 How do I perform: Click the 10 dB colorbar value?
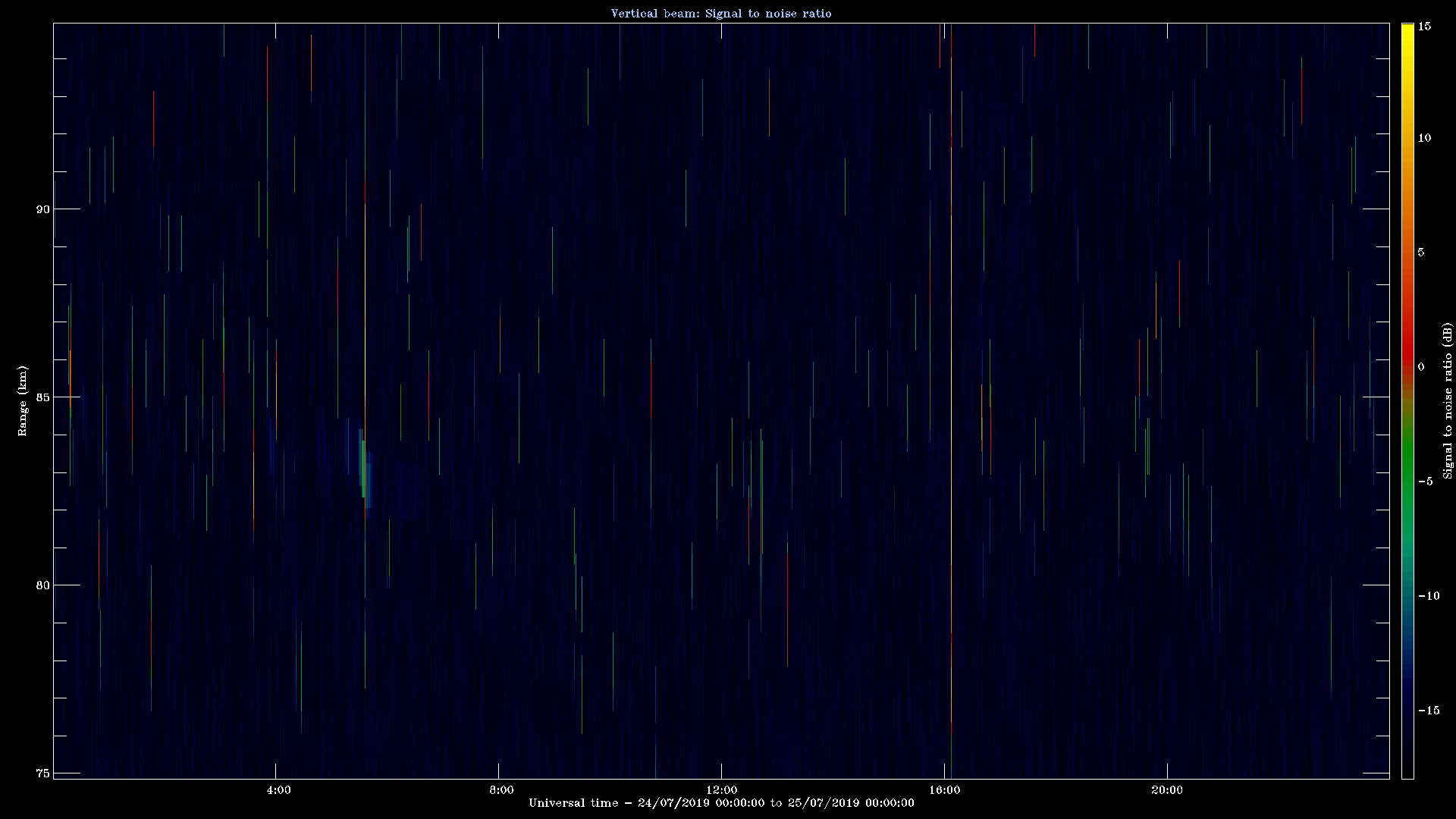pos(1424,137)
